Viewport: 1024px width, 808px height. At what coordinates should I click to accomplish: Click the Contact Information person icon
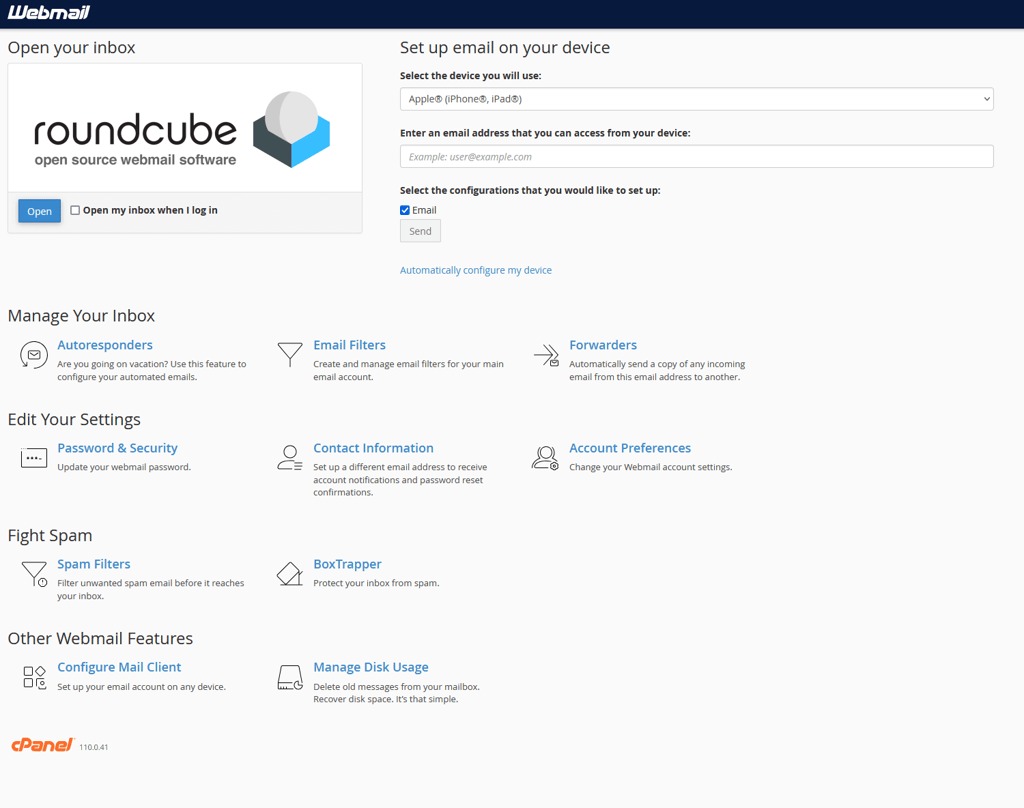pos(290,458)
